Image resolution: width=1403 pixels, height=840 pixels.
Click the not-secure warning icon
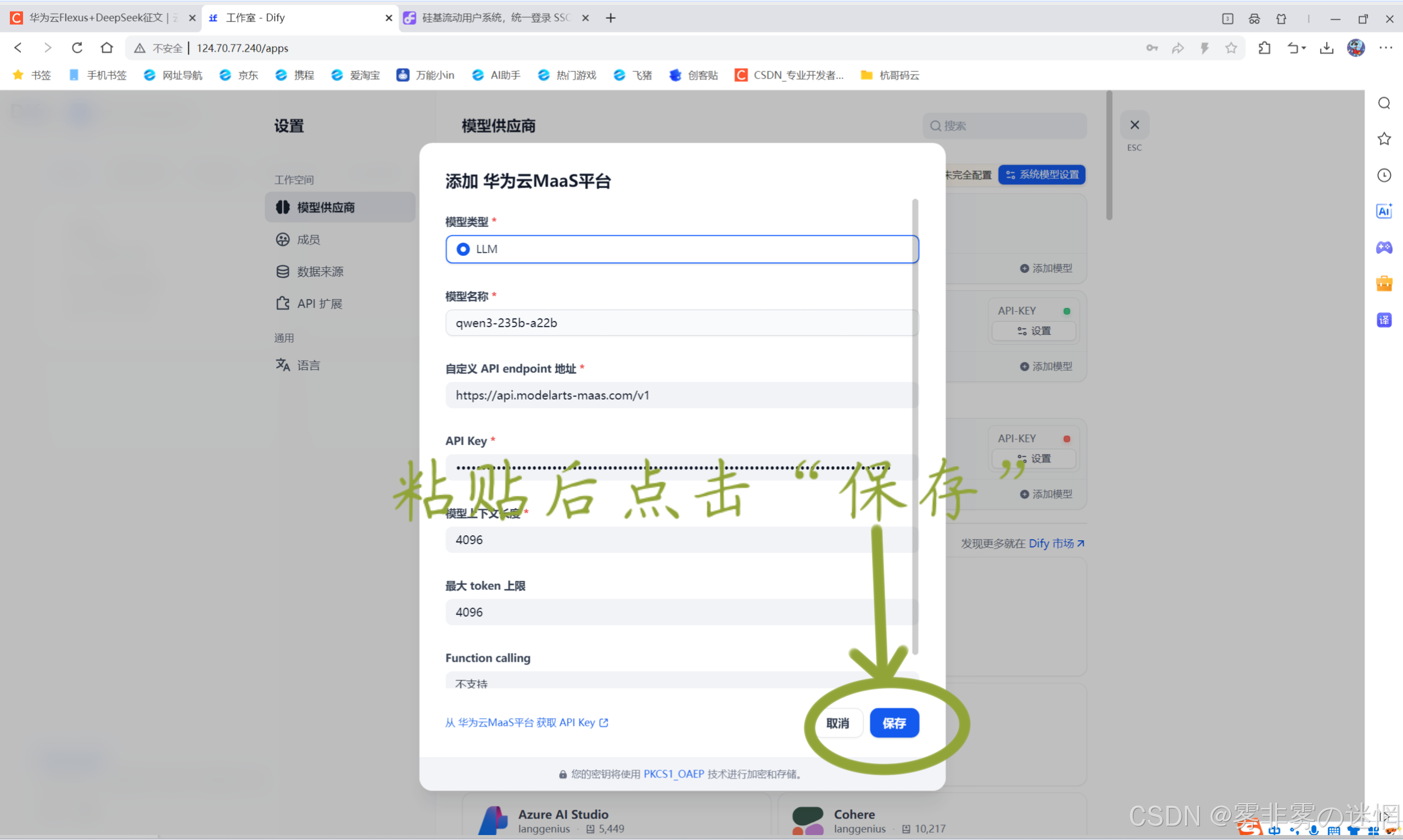point(139,48)
